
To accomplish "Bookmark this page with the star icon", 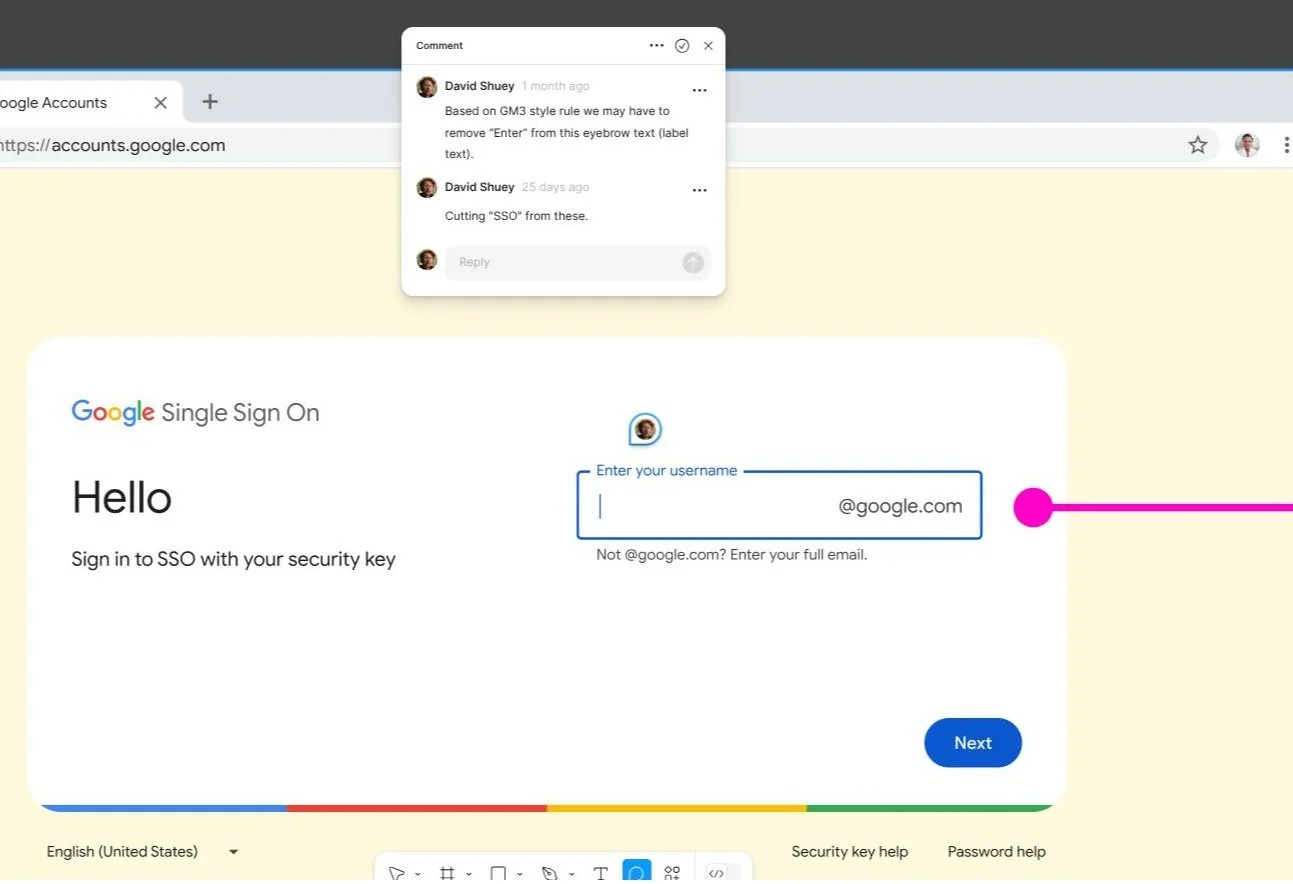I will [x=1197, y=145].
